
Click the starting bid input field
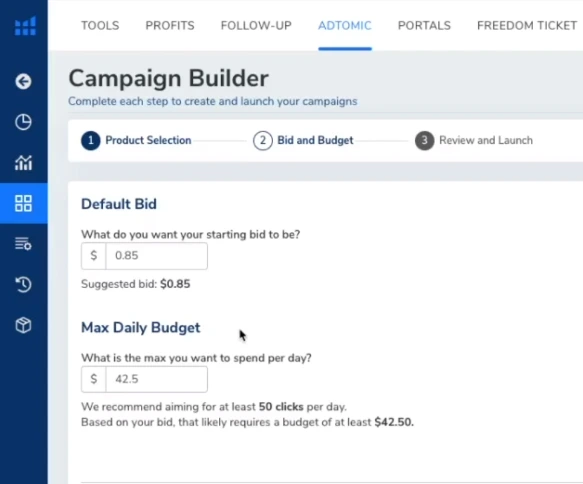[x=157, y=256]
